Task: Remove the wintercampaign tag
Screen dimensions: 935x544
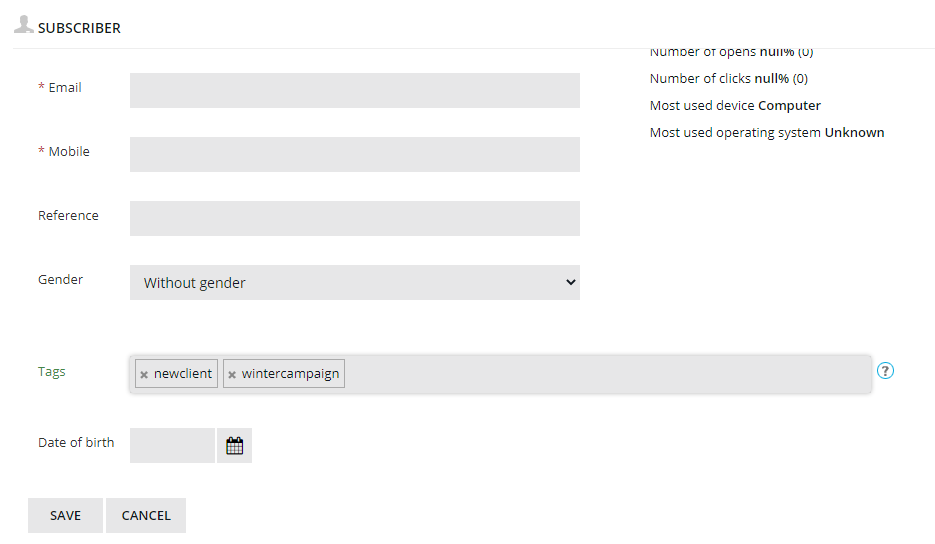Action: point(232,374)
